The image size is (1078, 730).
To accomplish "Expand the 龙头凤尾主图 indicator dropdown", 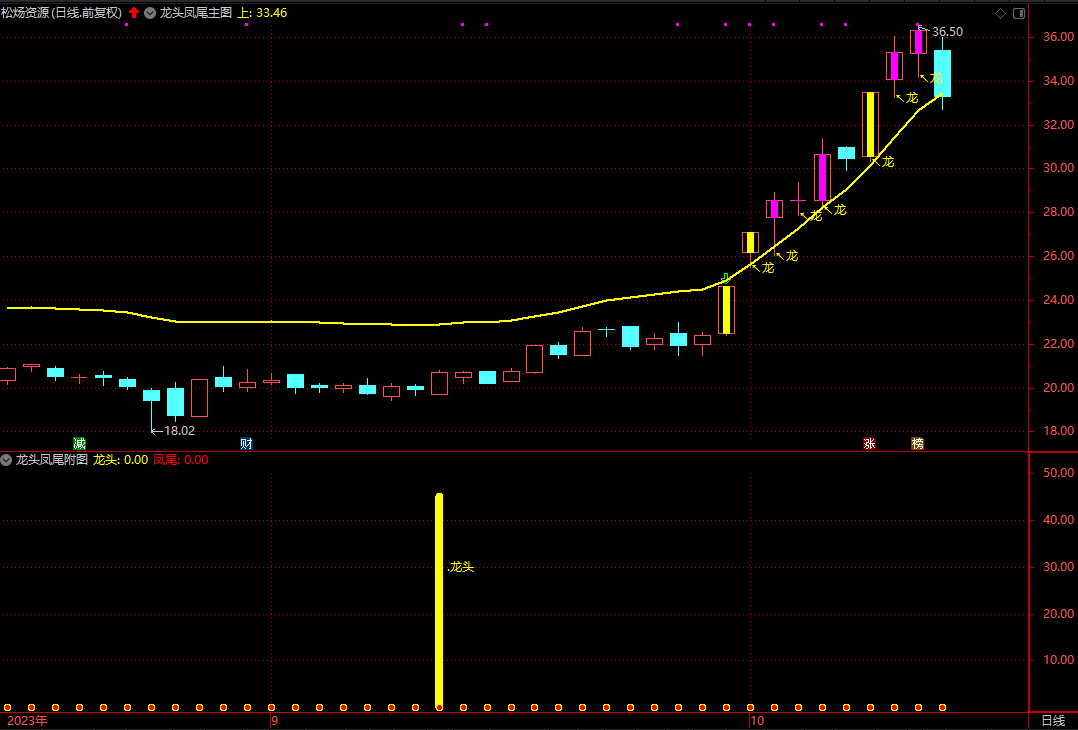I will click(150, 13).
